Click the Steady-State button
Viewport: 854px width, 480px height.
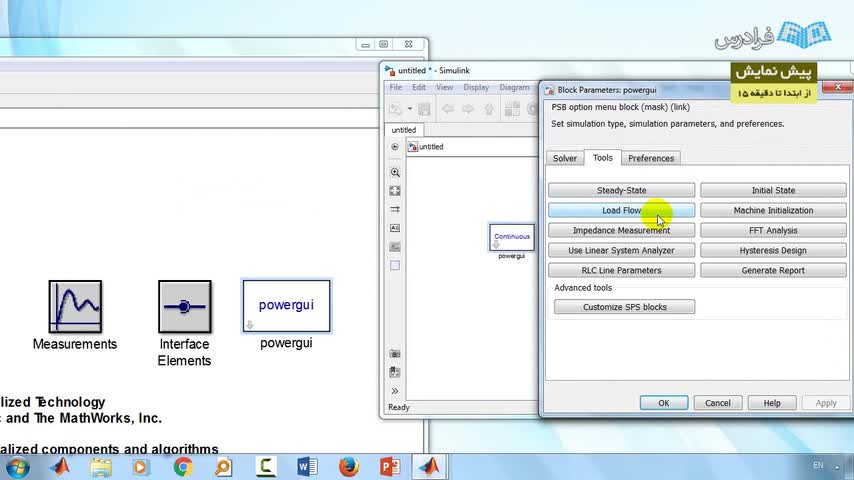click(621, 190)
